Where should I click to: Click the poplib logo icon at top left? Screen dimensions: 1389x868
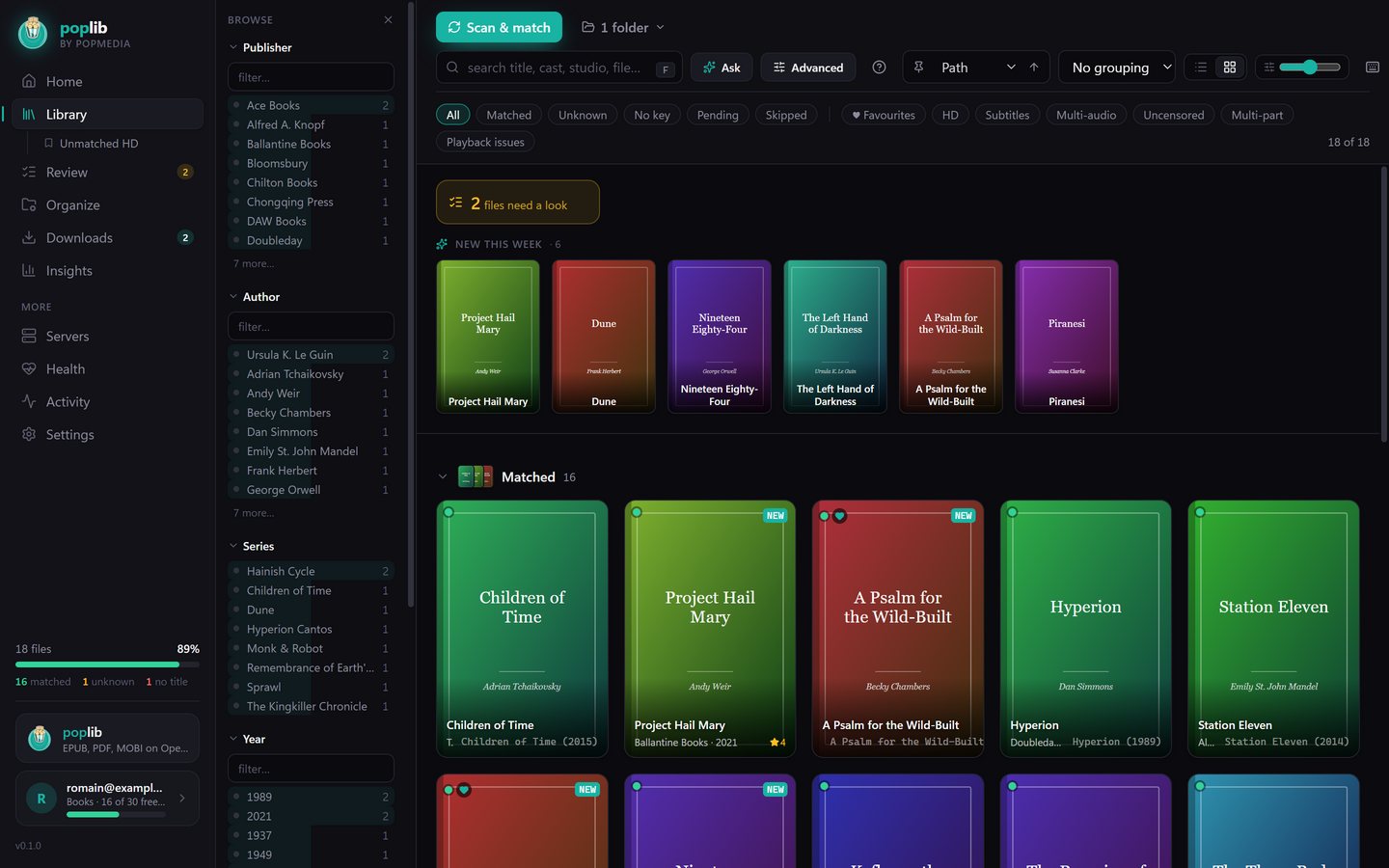33,34
